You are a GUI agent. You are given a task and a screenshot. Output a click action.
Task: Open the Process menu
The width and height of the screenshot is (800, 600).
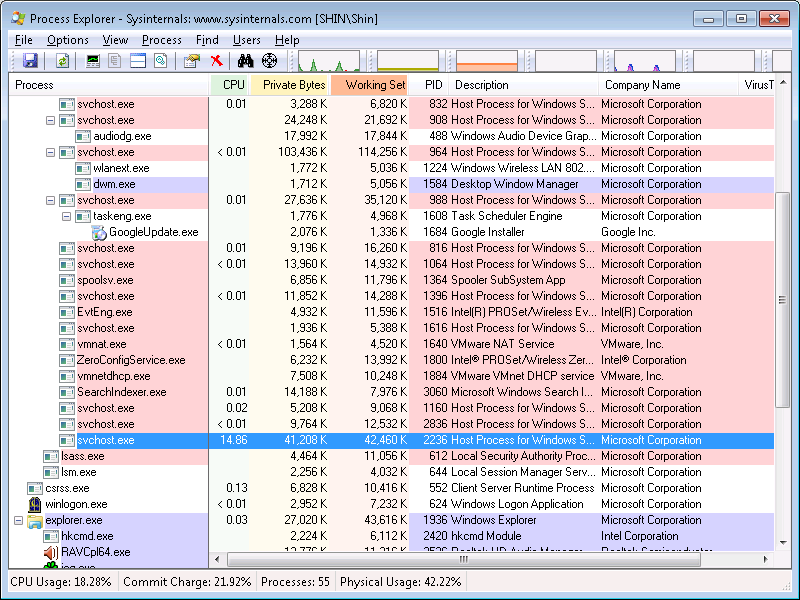point(162,40)
